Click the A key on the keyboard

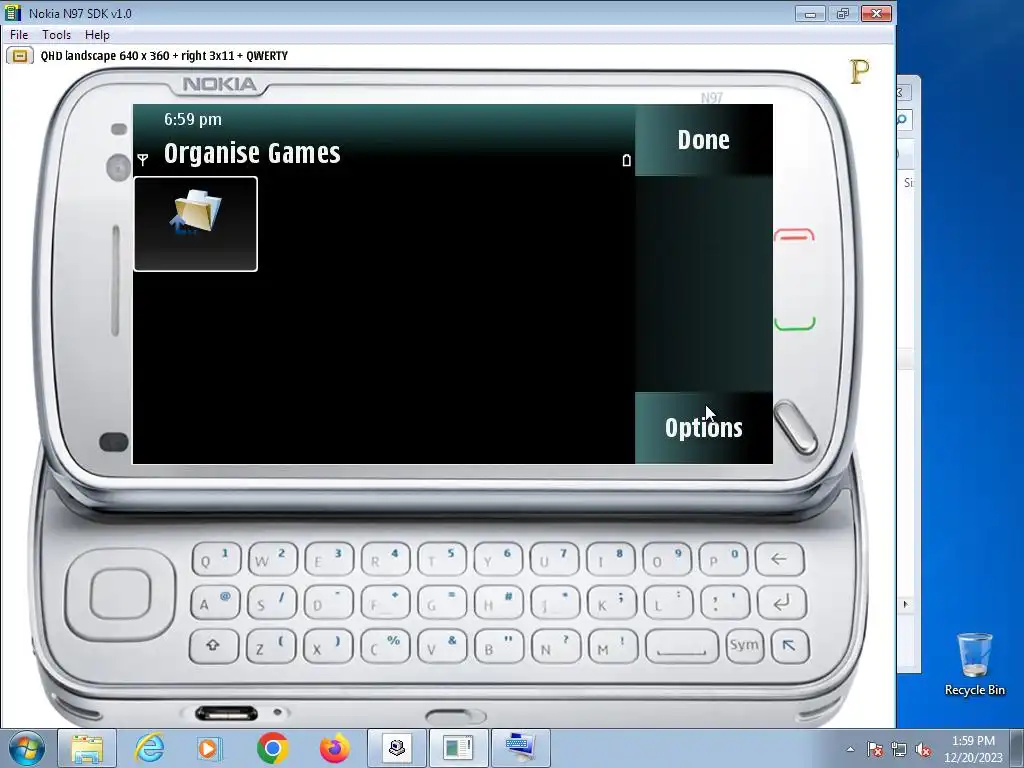pyautogui.click(x=215, y=602)
